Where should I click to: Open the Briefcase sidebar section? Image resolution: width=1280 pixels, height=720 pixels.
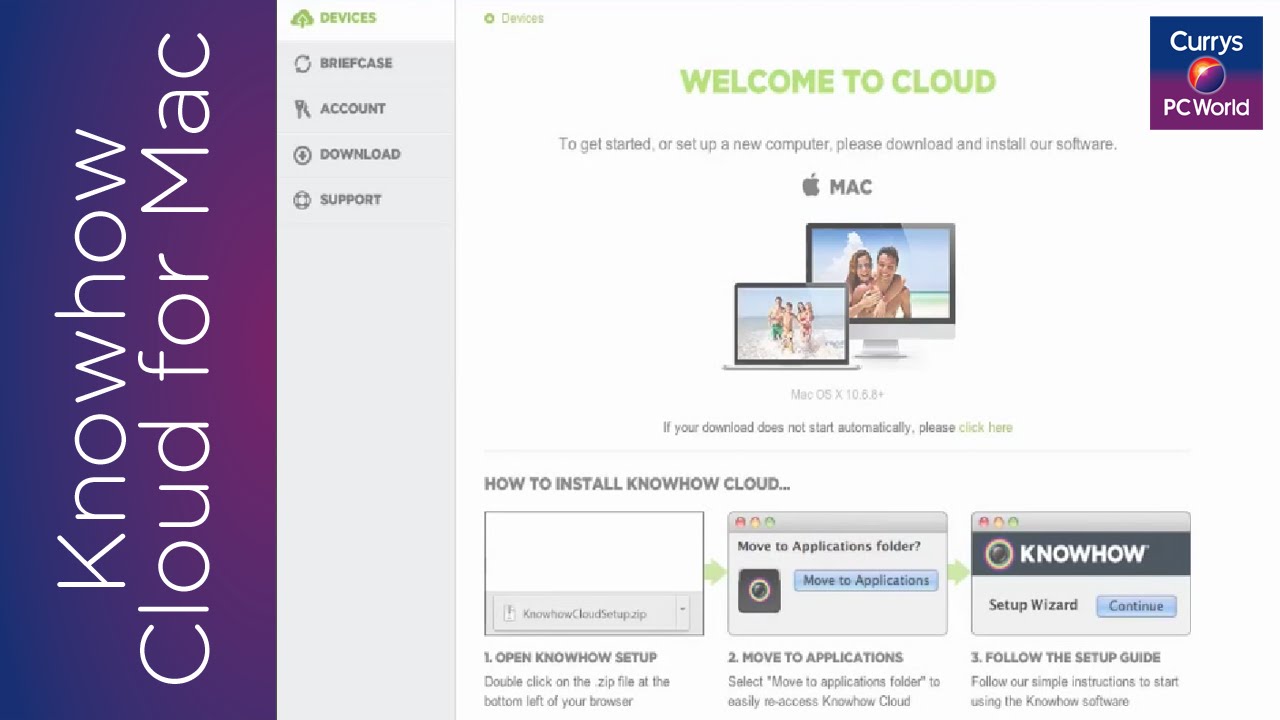366,63
